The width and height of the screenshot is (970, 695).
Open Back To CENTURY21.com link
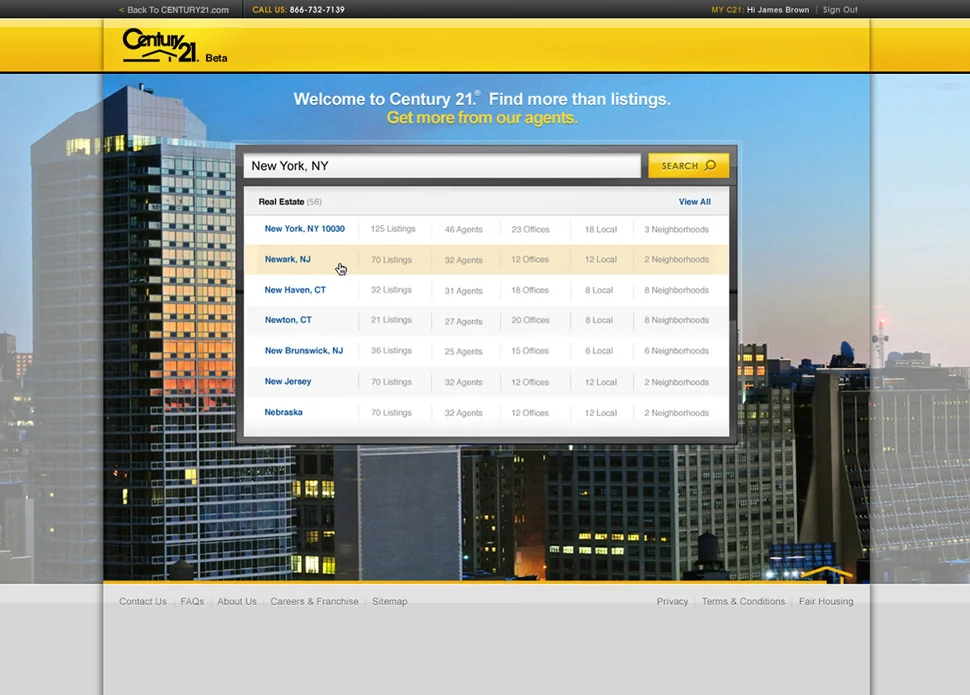pyautogui.click(x=174, y=10)
